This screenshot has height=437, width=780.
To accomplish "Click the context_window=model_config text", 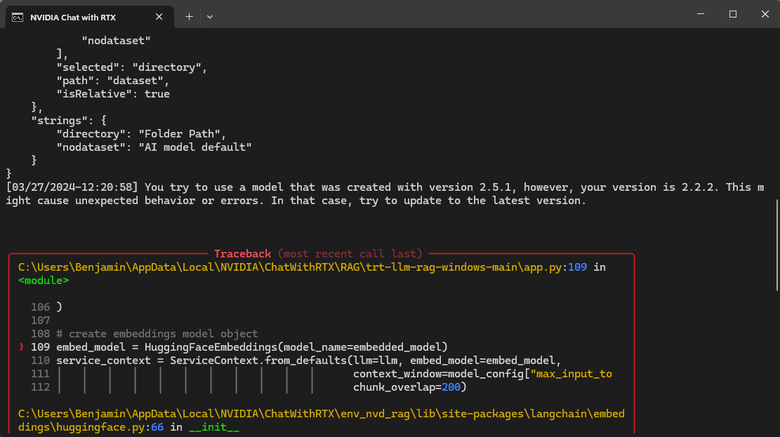I will click(483, 374).
